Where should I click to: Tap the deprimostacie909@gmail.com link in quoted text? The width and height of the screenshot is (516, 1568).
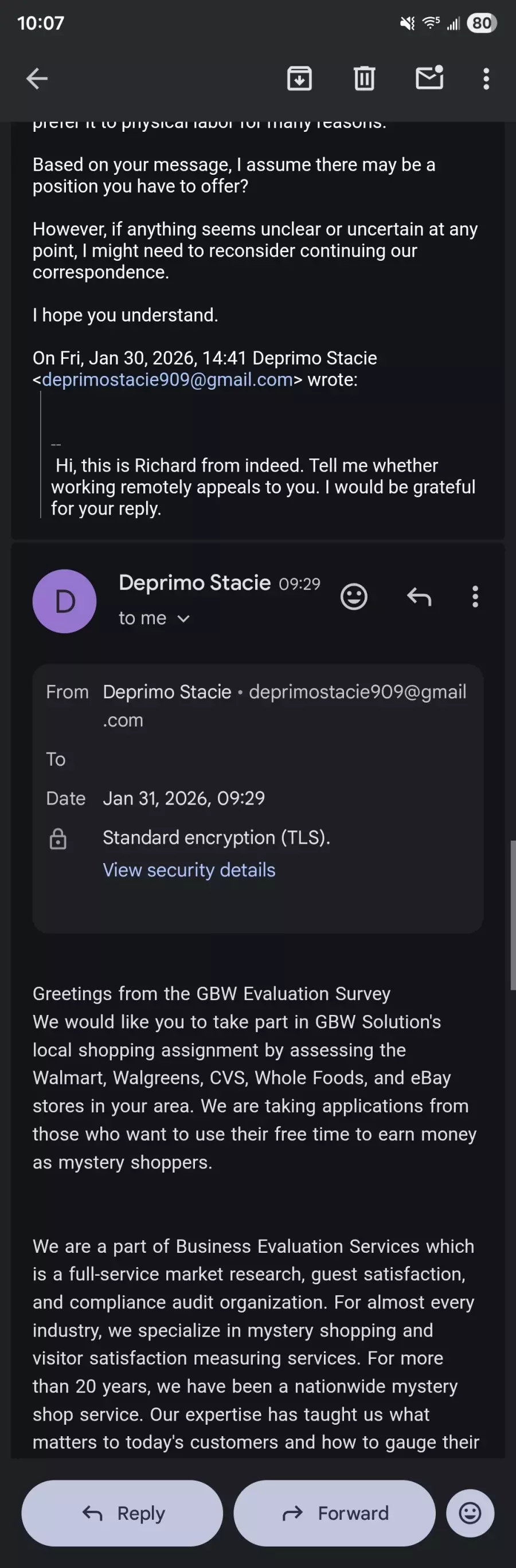click(167, 380)
